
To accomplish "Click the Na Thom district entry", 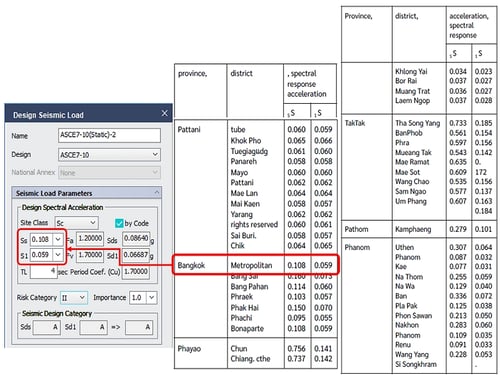I will (x=409, y=277).
